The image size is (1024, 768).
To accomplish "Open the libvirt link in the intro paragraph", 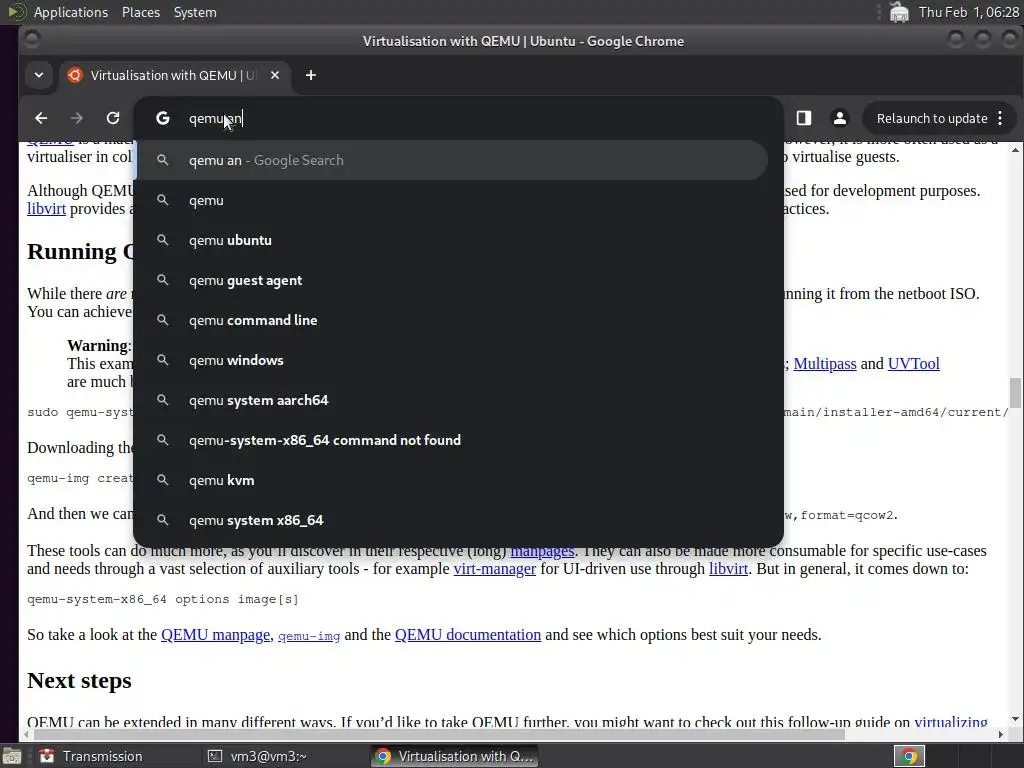I will (x=46, y=209).
